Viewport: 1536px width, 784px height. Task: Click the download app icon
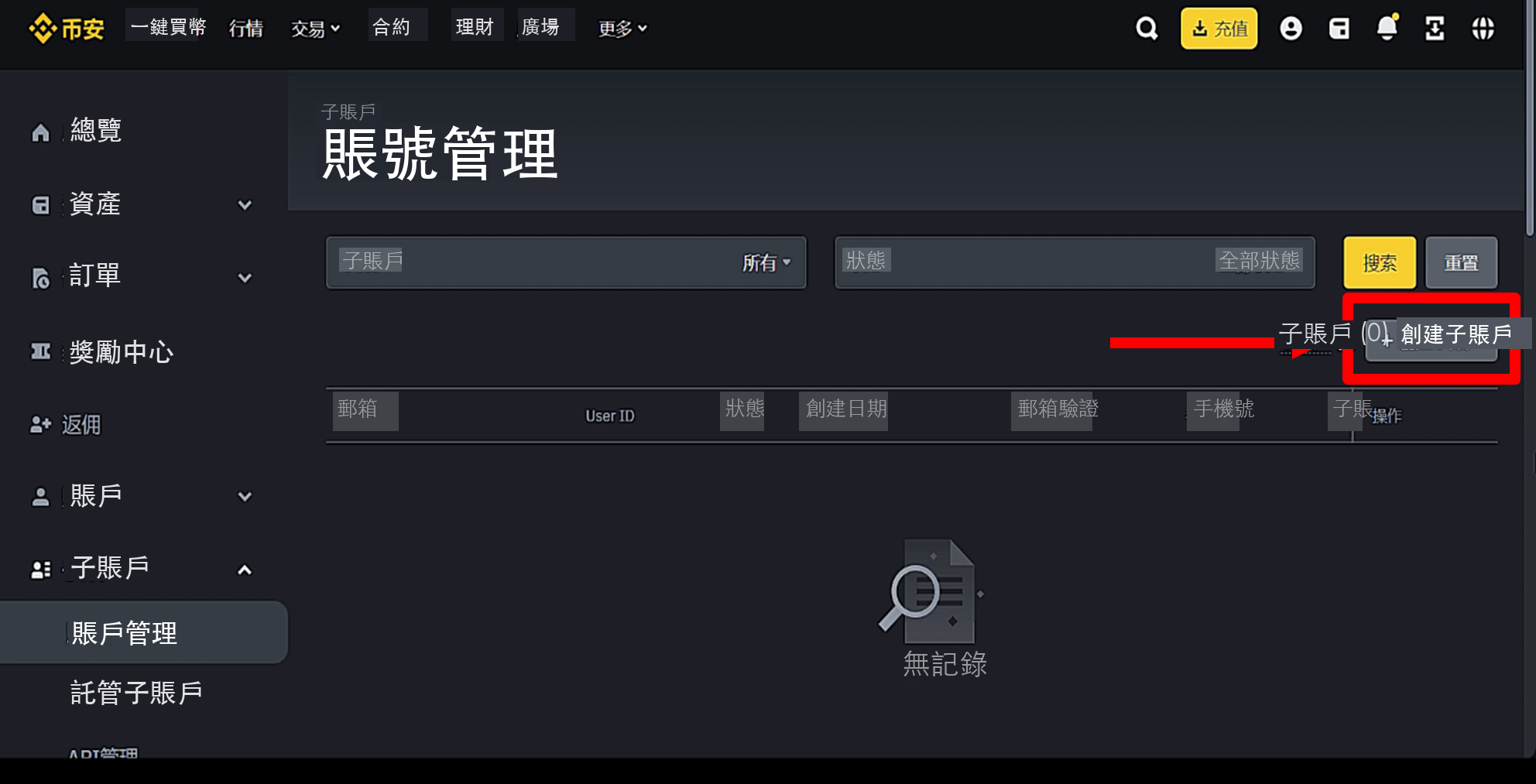1435,29
